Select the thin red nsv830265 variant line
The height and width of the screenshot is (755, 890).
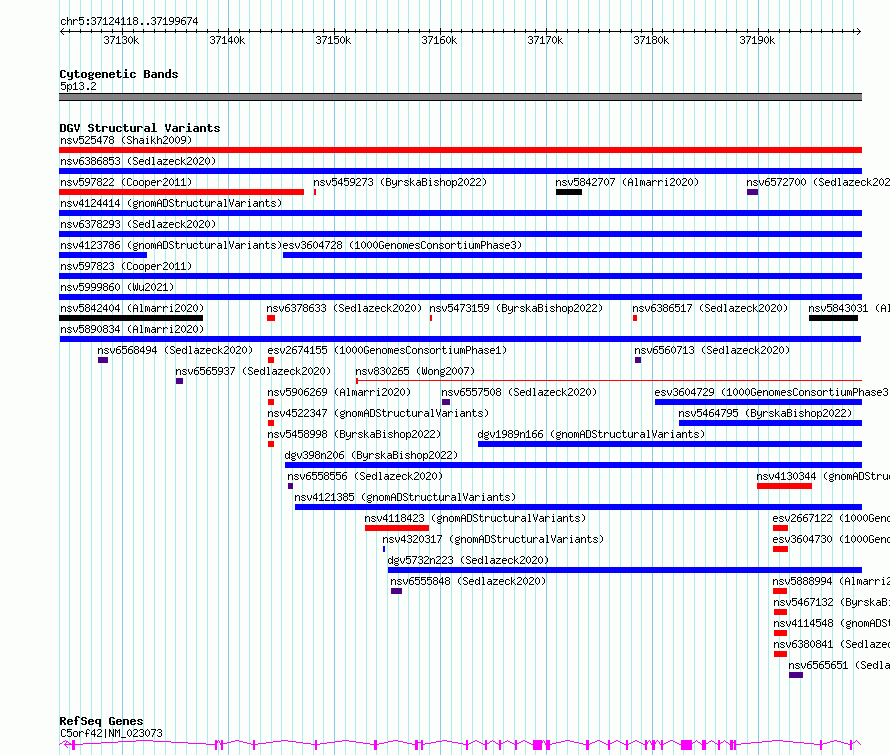(x=609, y=380)
